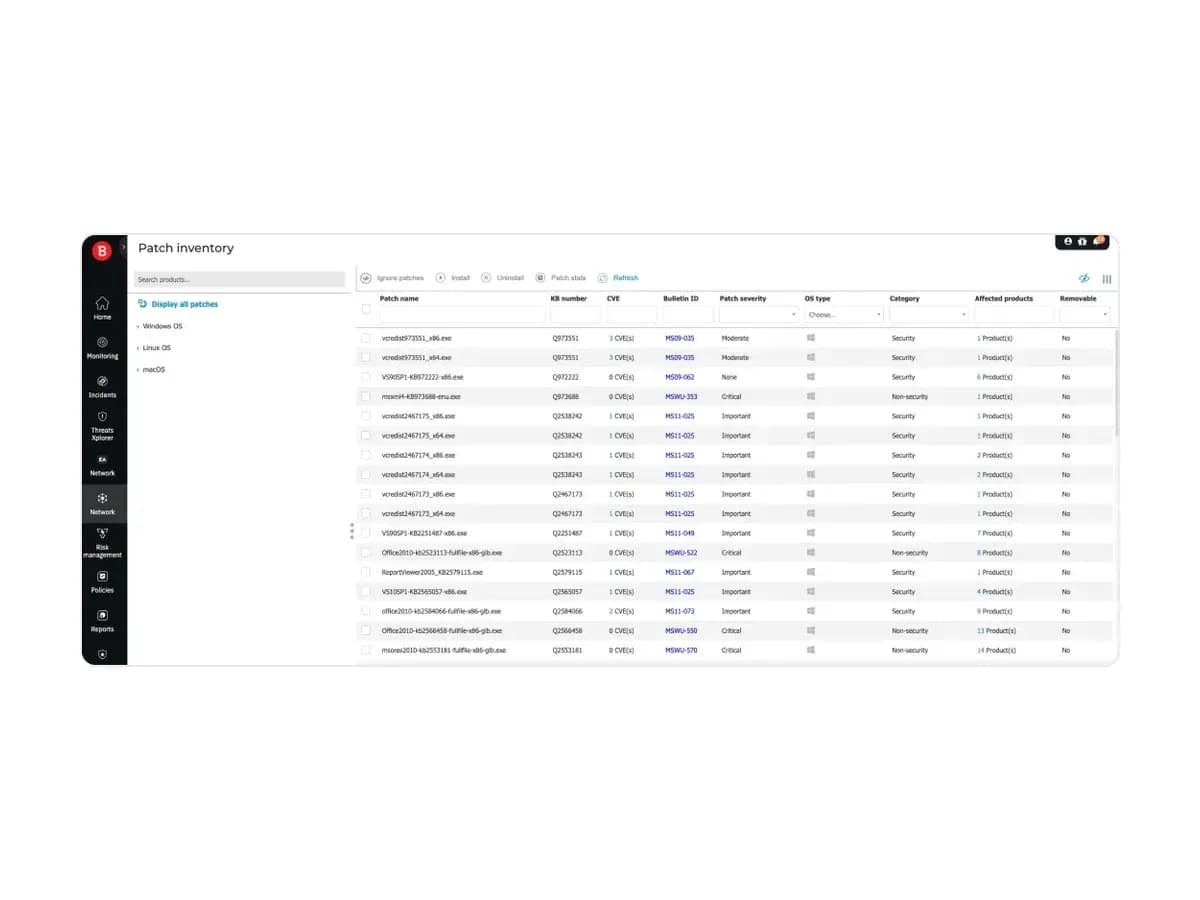The width and height of the screenshot is (1200, 900).
Task: Click the Uninstall toolbar button
Action: pyautogui.click(x=502, y=278)
